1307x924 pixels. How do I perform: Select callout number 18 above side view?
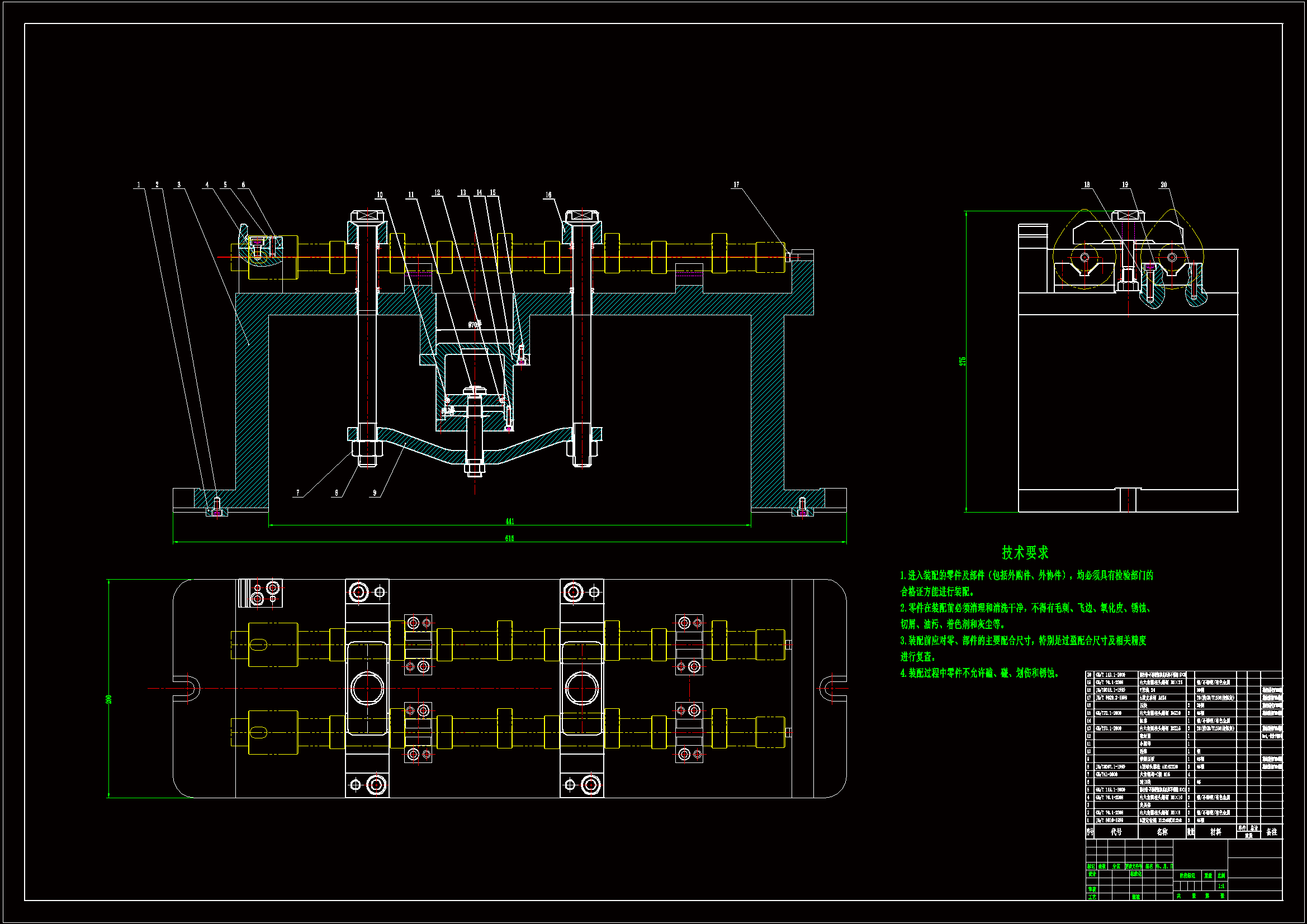pyautogui.click(x=1087, y=184)
